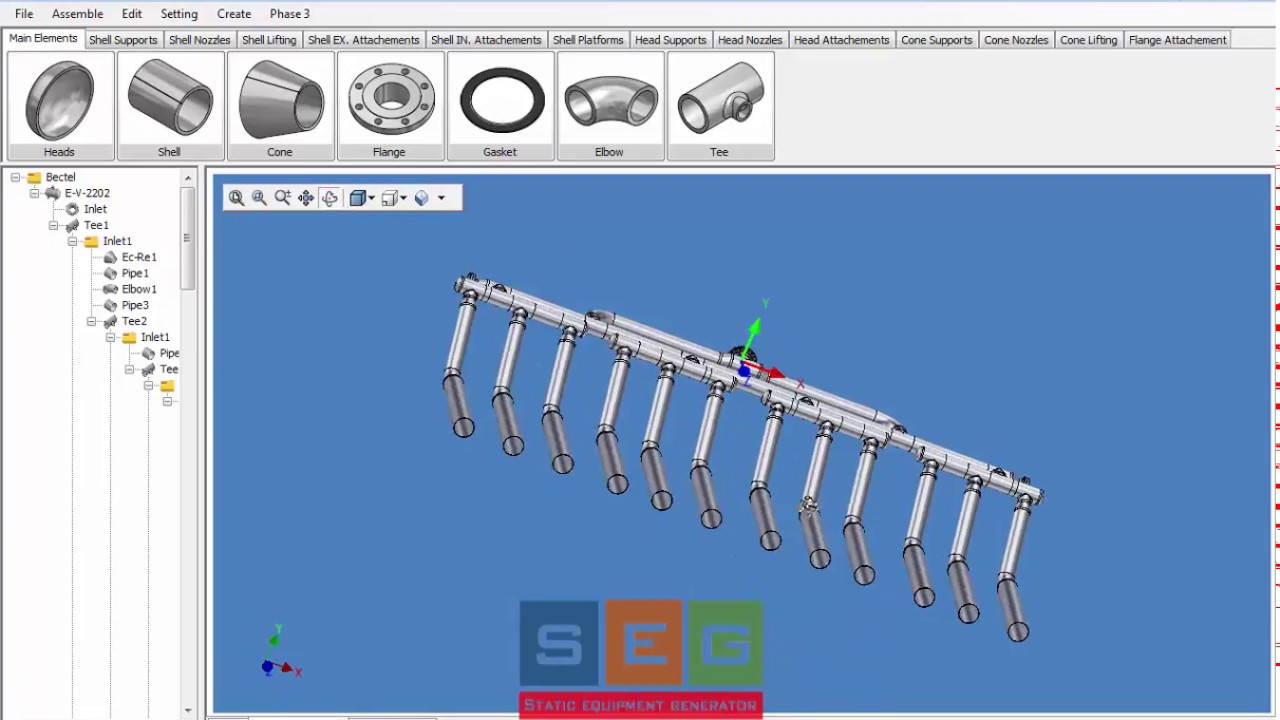The image size is (1280, 720).
Task: Collapse Inlet1 folder under Tee1
Action: 72,241
